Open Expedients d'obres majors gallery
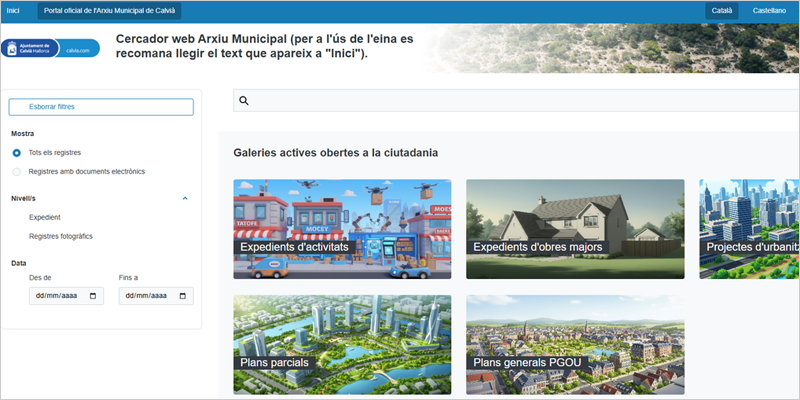This screenshot has height=400, width=800. pyautogui.click(x=575, y=229)
